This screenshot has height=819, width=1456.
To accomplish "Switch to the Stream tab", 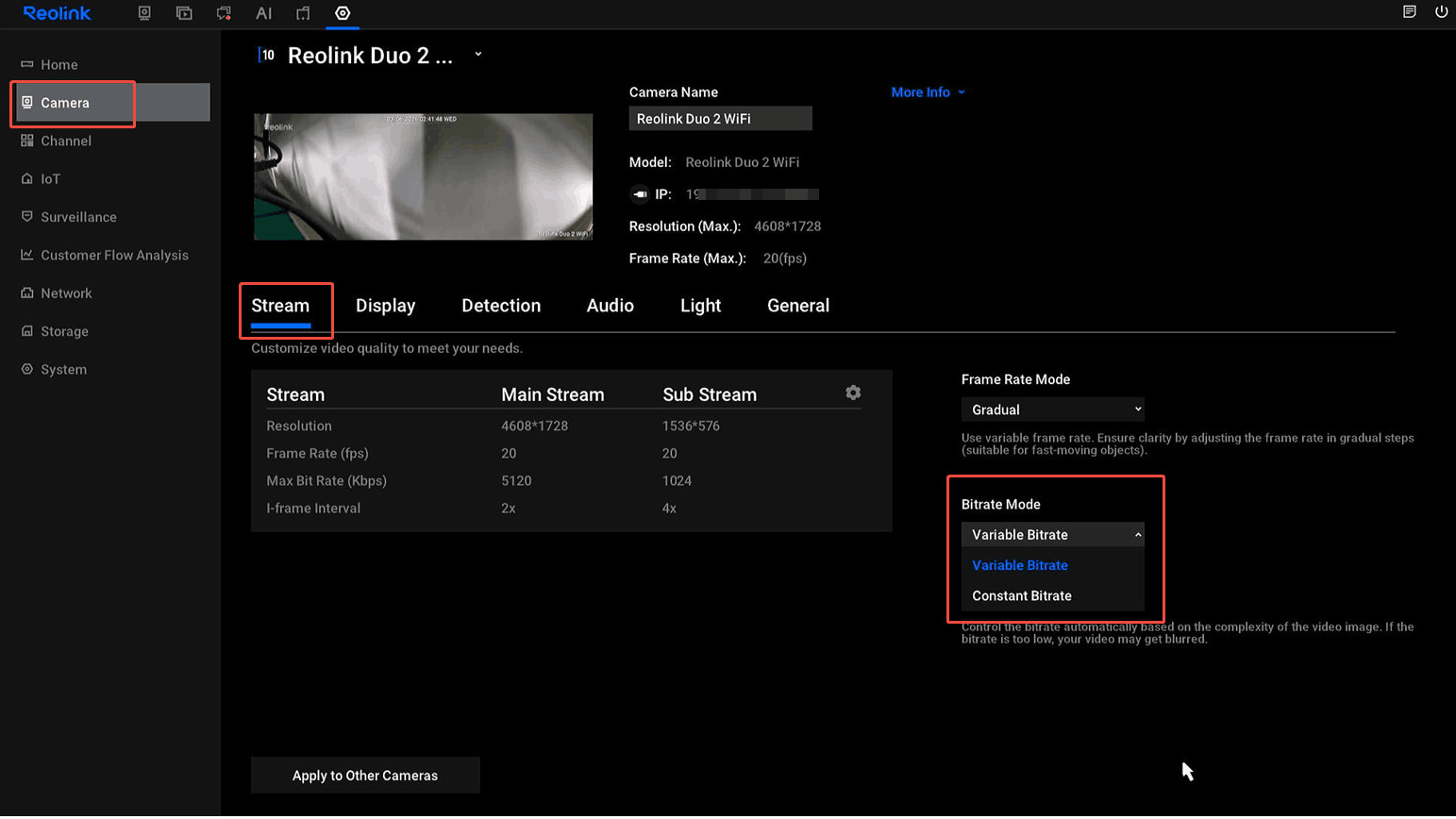I will click(x=280, y=306).
